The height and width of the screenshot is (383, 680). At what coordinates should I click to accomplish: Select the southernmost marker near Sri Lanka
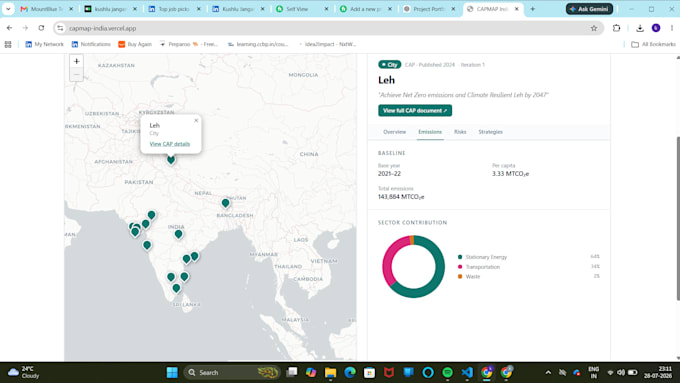coord(176,288)
